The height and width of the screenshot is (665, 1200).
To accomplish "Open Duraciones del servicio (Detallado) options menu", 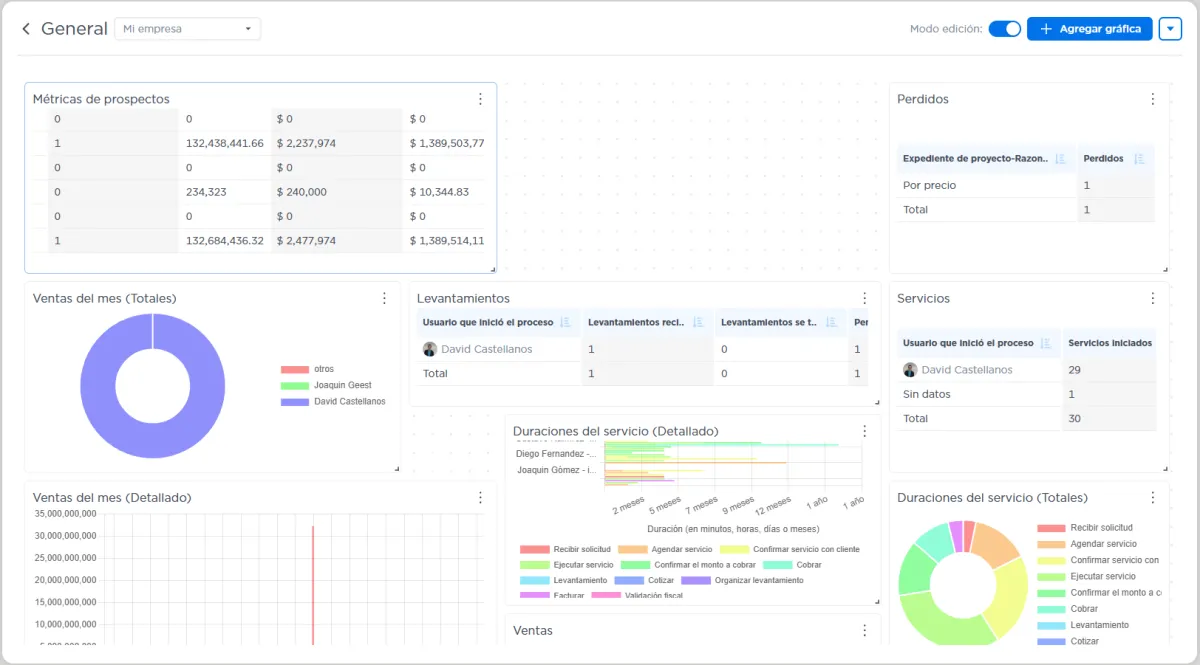I will (x=865, y=431).
